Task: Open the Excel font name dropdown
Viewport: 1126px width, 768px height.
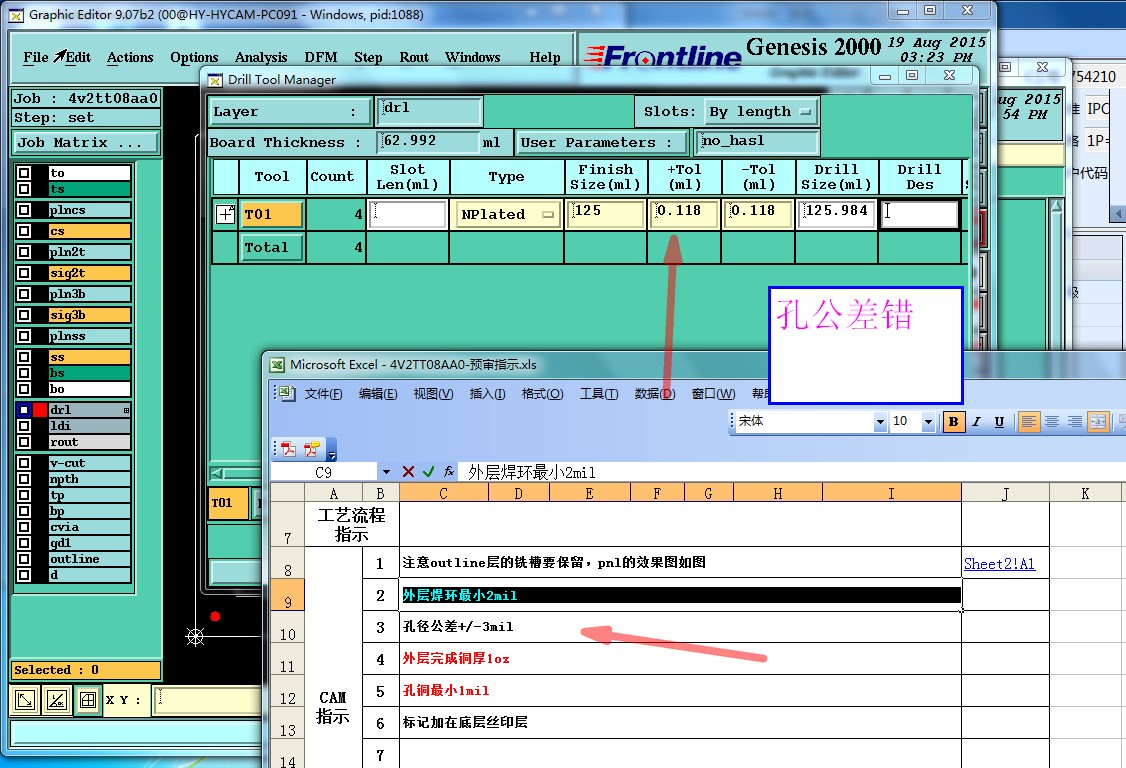Action: [x=880, y=422]
